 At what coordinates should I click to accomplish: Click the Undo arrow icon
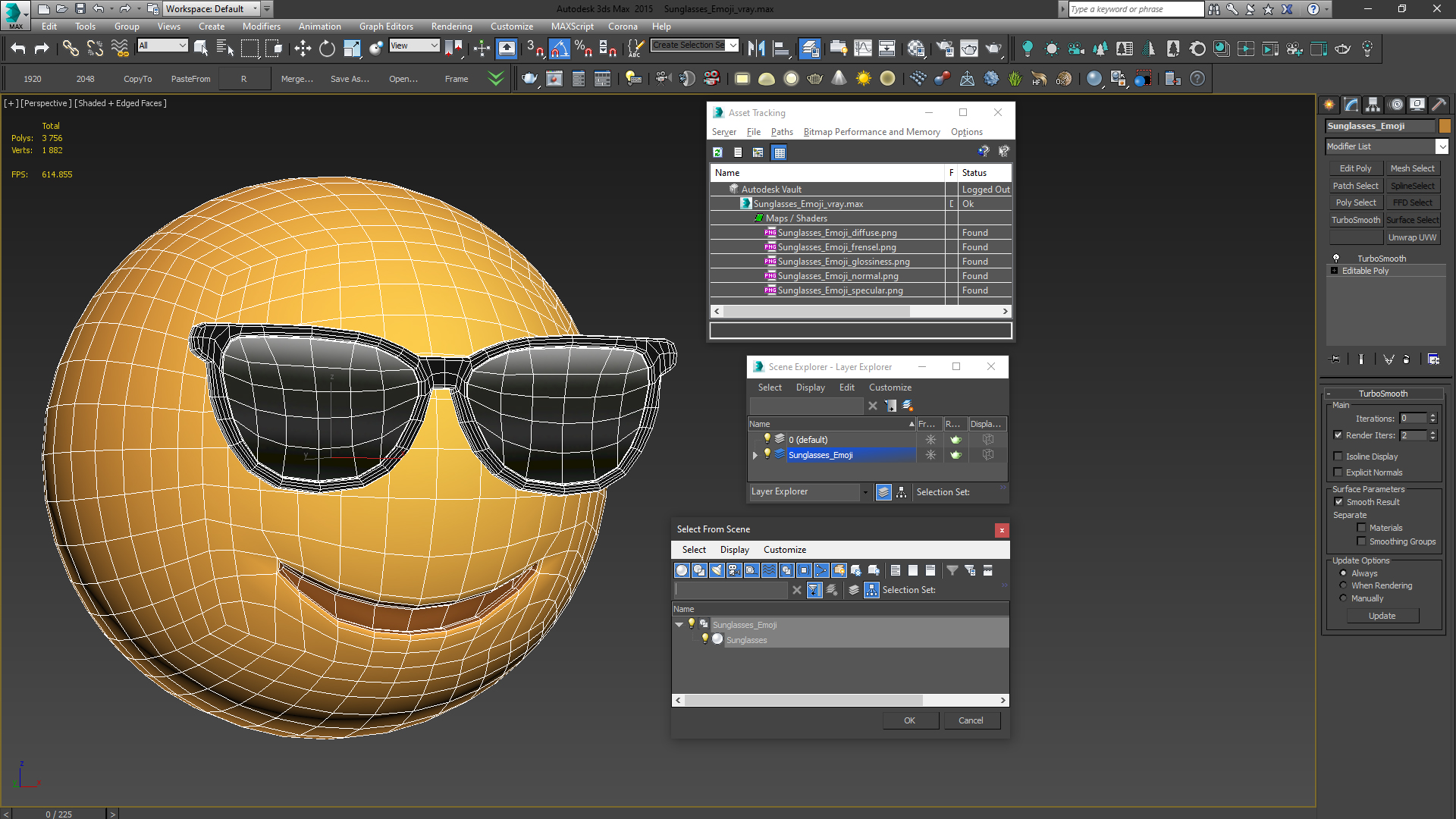click(x=18, y=49)
